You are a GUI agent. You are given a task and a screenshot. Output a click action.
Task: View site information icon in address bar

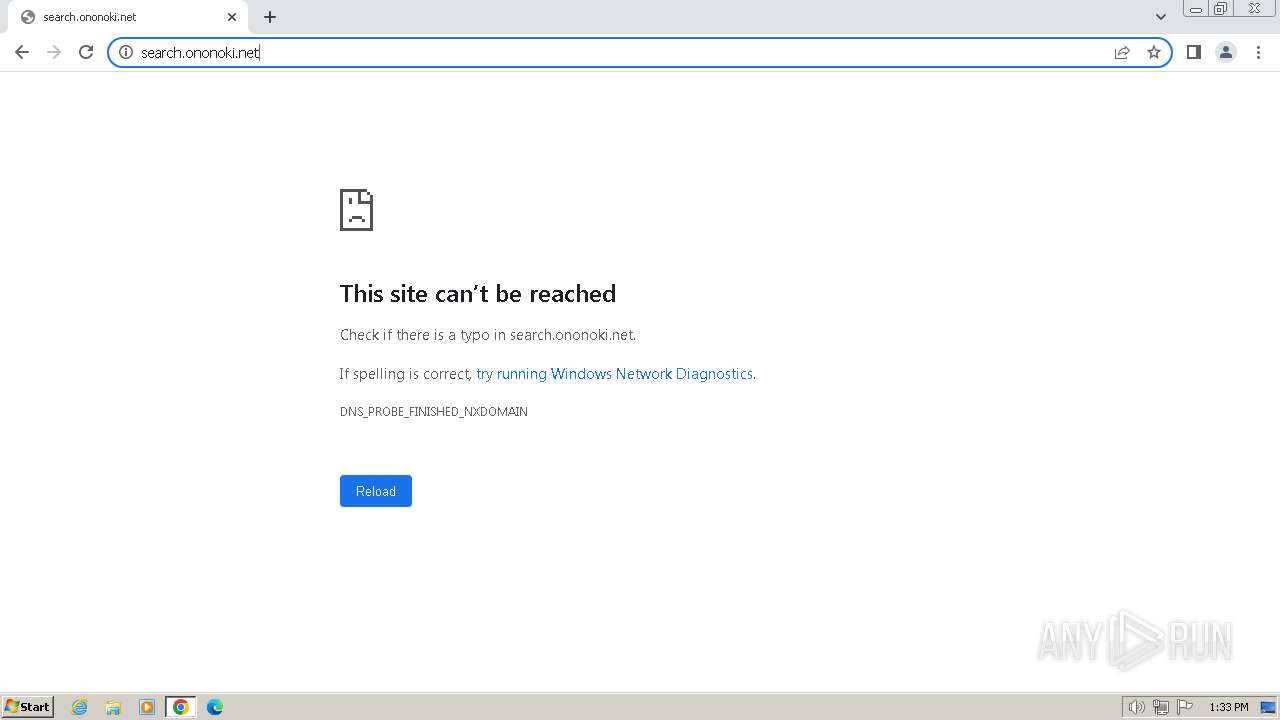(126, 52)
